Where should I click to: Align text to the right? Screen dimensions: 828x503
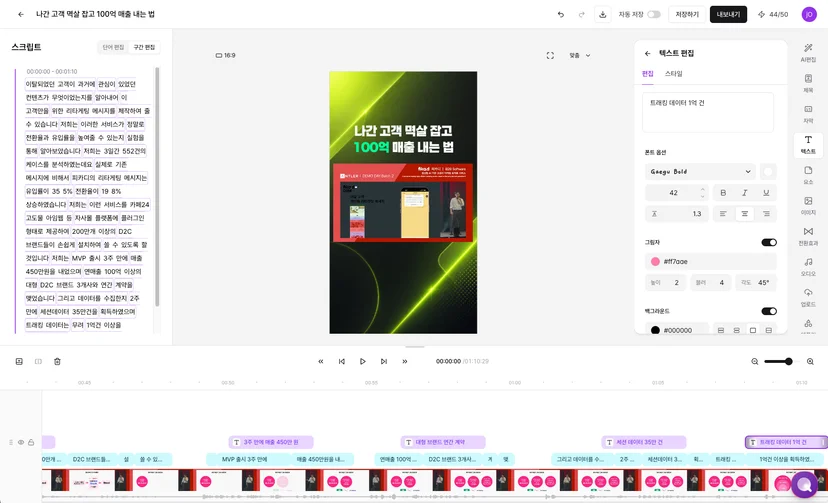(x=766, y=214)
